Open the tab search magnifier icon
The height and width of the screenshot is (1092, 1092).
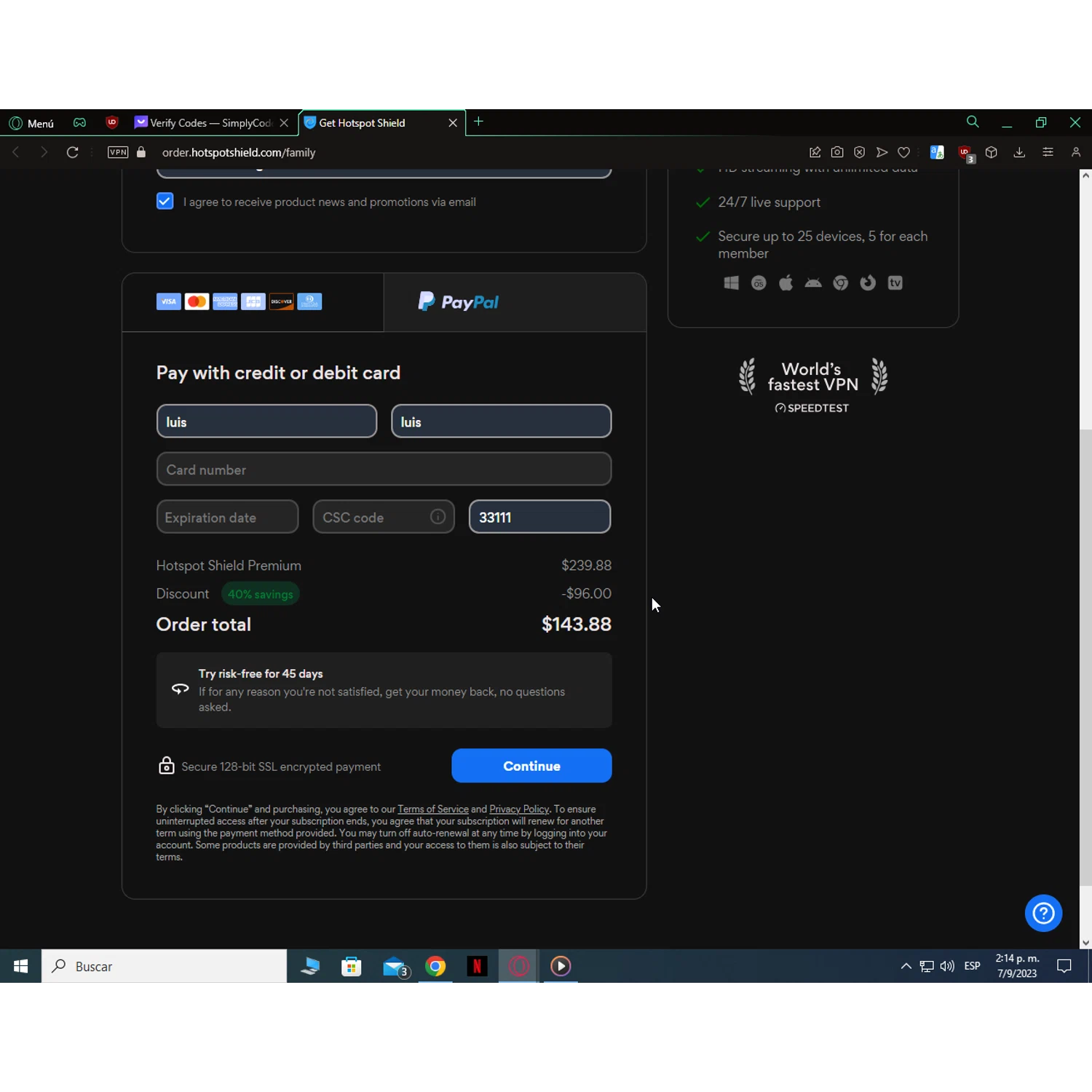pos(973,122)
